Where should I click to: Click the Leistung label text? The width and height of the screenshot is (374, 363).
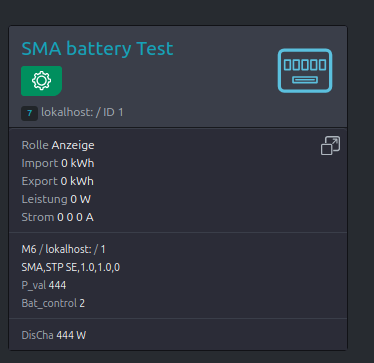coord(44,199)
